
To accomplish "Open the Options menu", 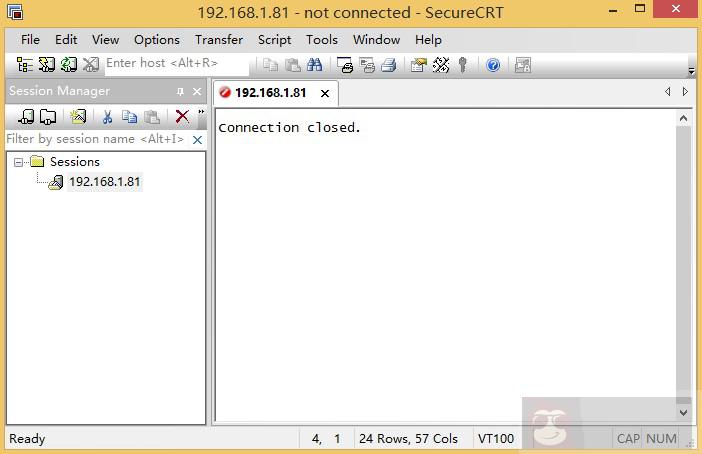I will (157, 40).
